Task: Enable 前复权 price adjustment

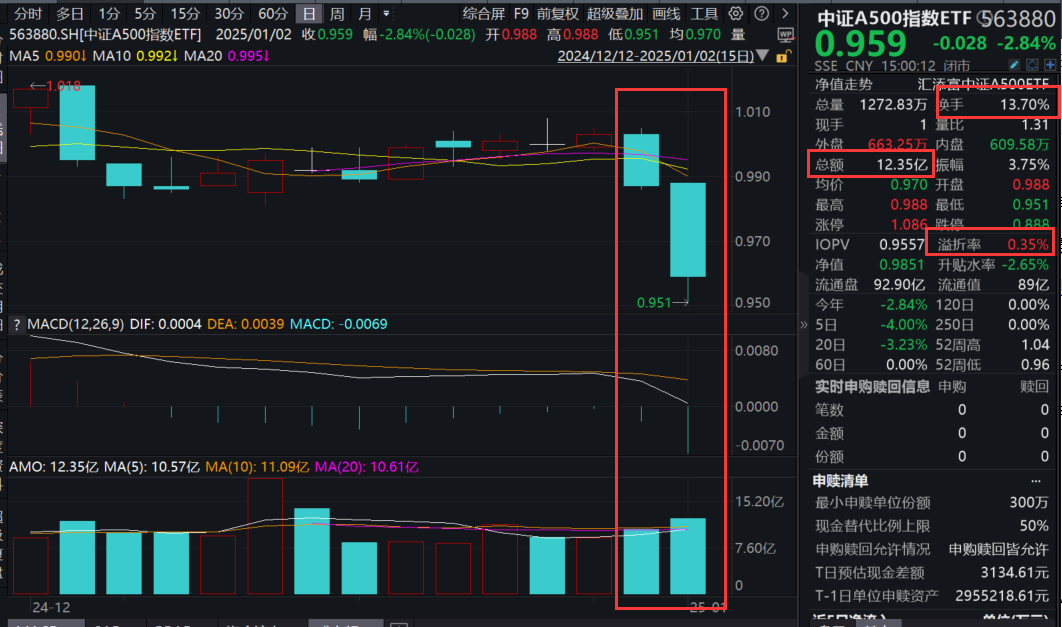Action: point(560,14)
